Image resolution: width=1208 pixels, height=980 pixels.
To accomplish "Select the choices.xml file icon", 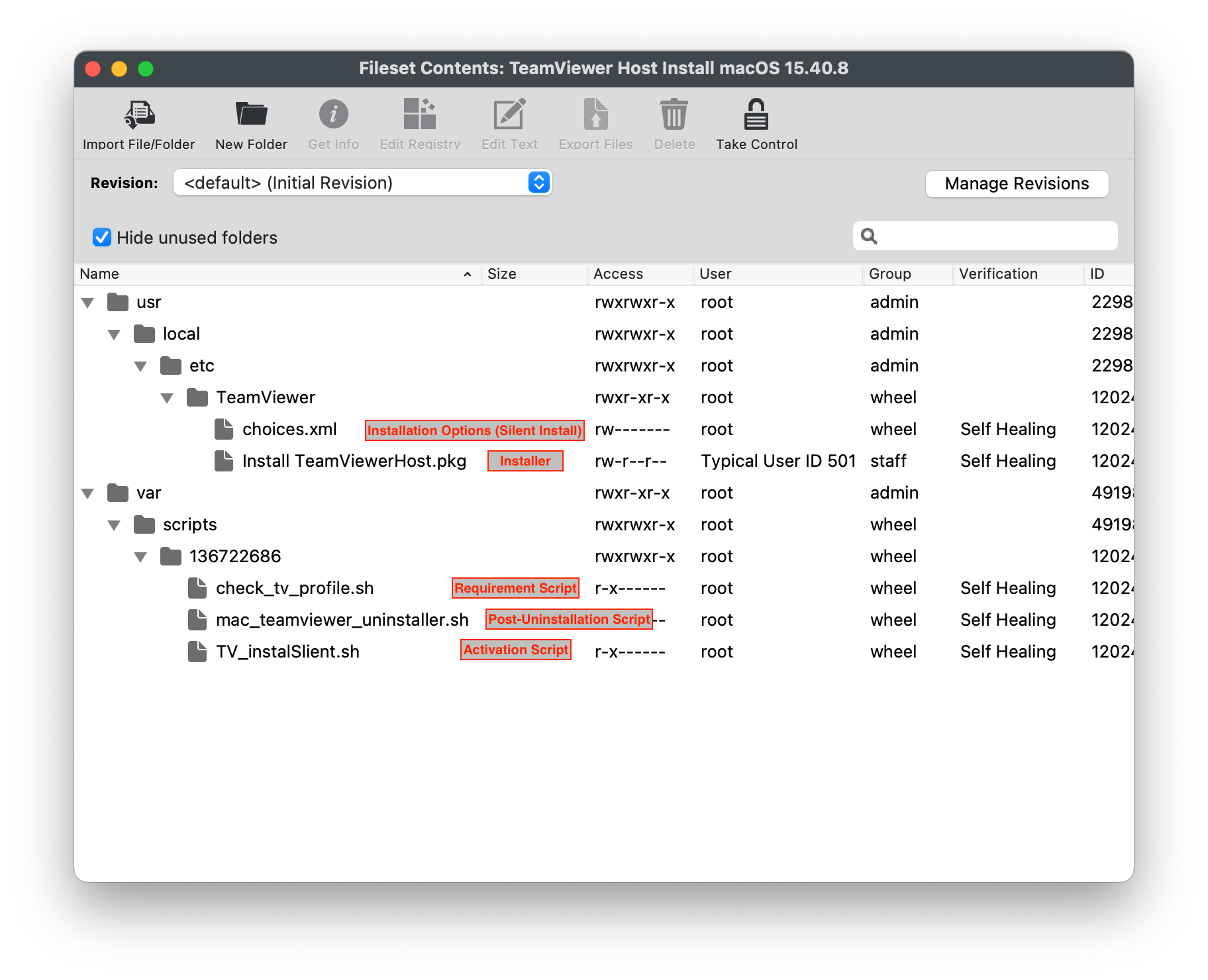I will pyautogui.click(x=224, y=429).
